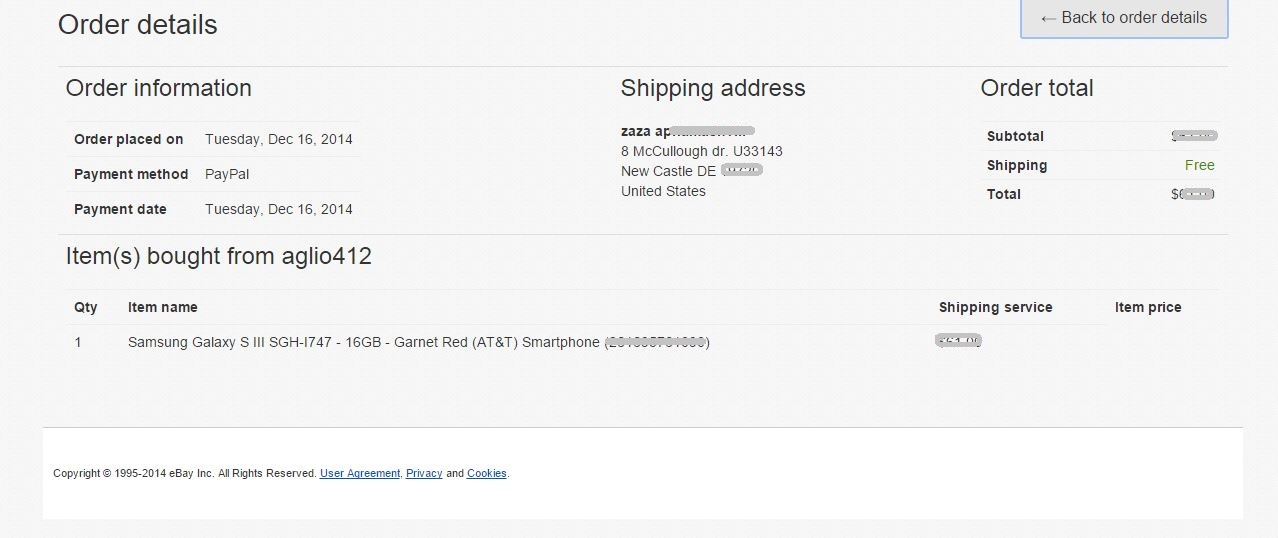The height and width of the screenshot is (538, 1278).
Task: Click the Back to order details button
Action: click(1123, 18)
